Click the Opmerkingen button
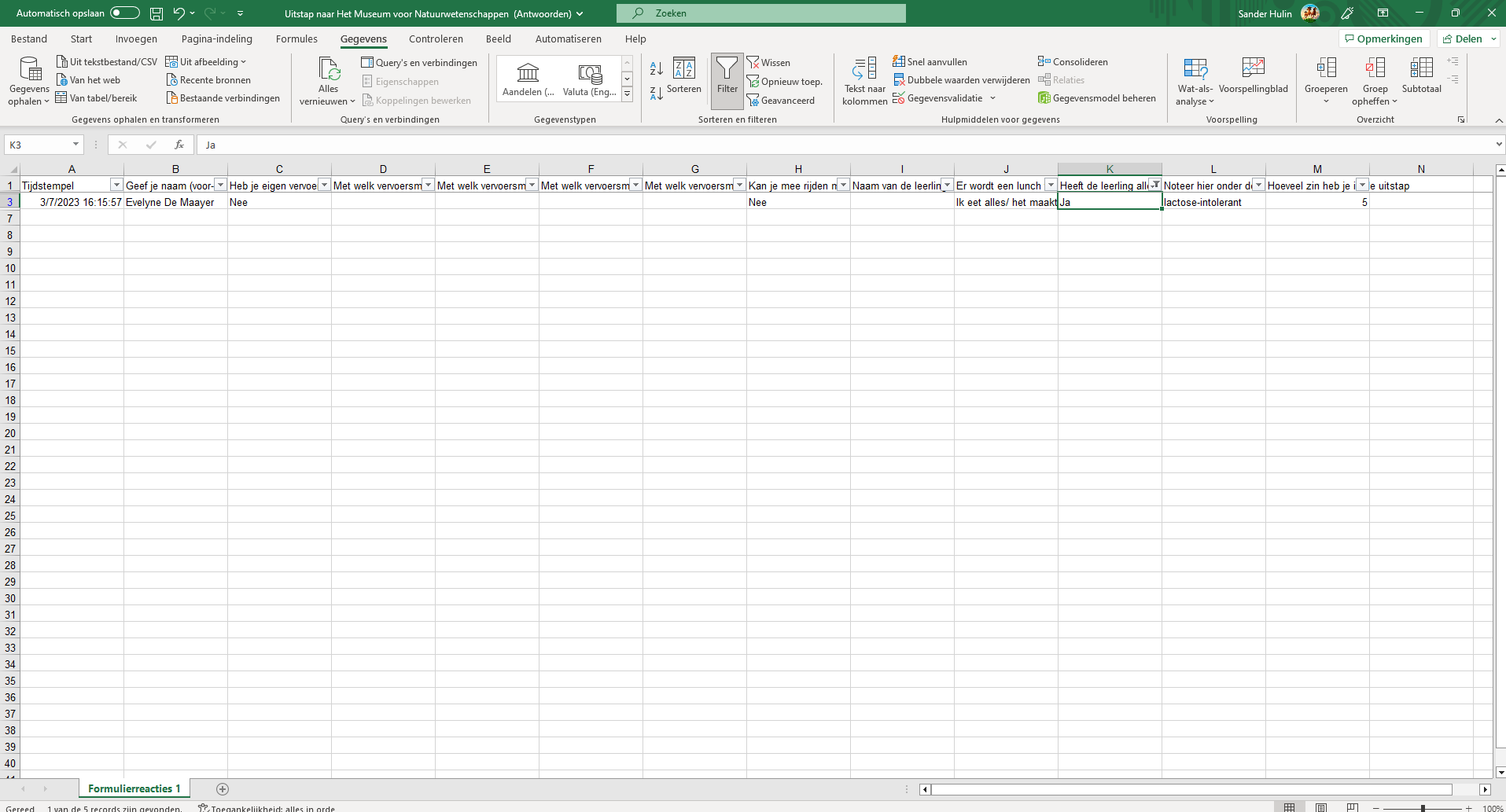The width and height of the screenshot is (1506, 812). [x=1383, y=39]
